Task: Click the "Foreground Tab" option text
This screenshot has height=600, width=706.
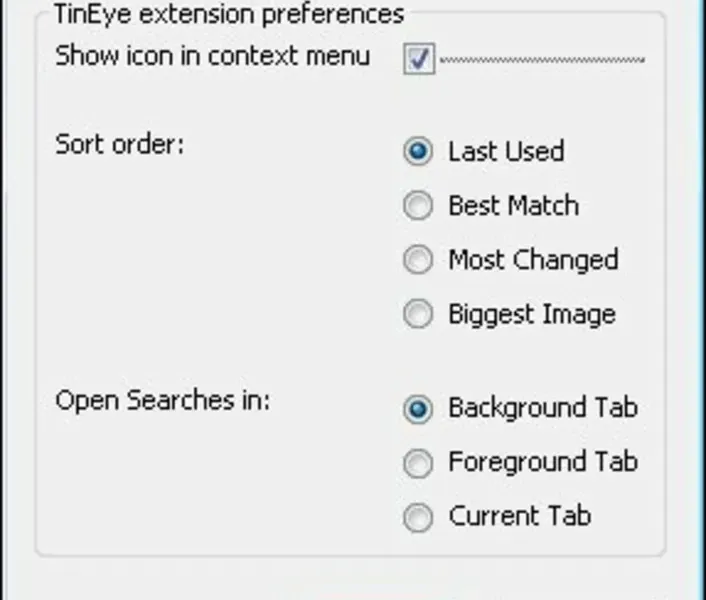Action: [542, 462]
